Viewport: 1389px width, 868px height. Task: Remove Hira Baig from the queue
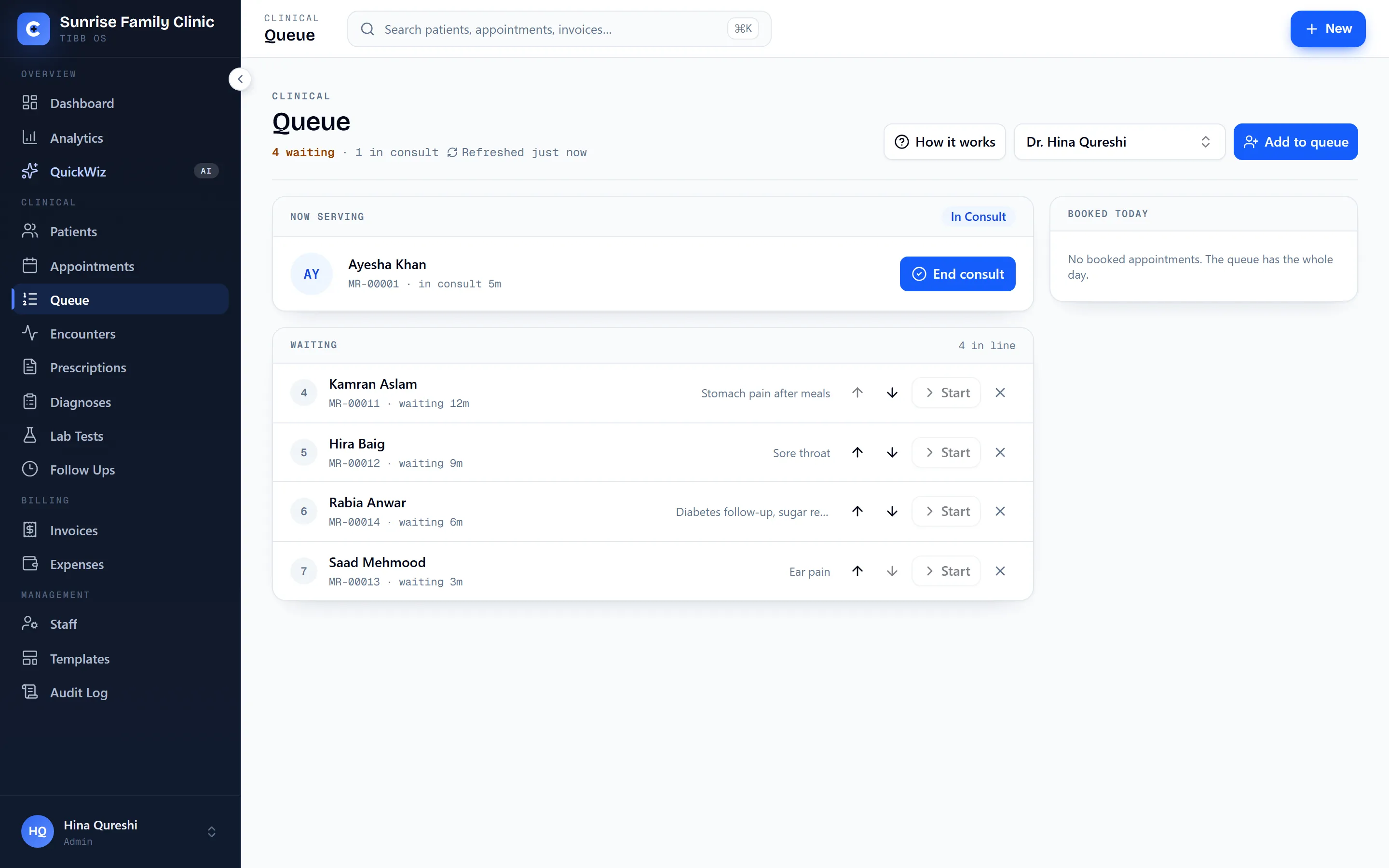tap(1000, 452)
